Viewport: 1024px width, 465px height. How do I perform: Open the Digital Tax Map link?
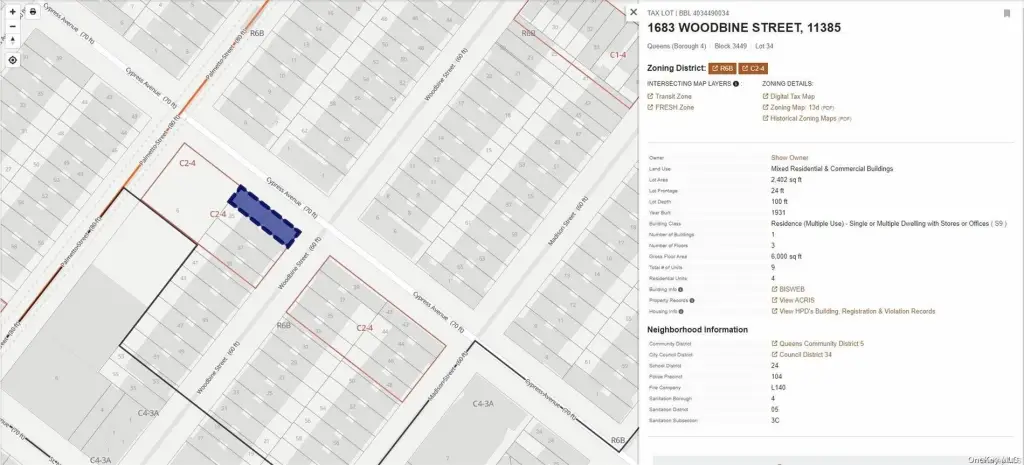tap(792, 96)
